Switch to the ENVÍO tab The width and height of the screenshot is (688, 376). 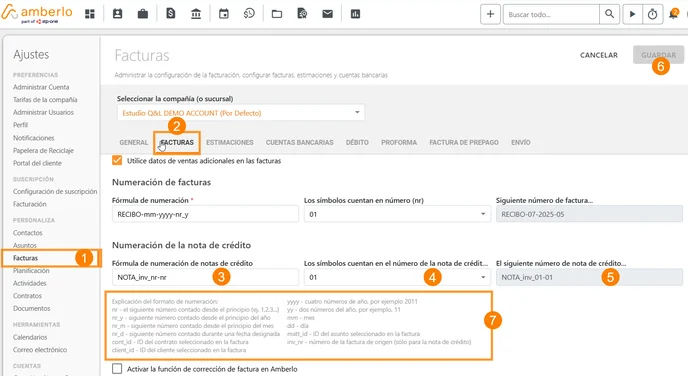(520, 142)
